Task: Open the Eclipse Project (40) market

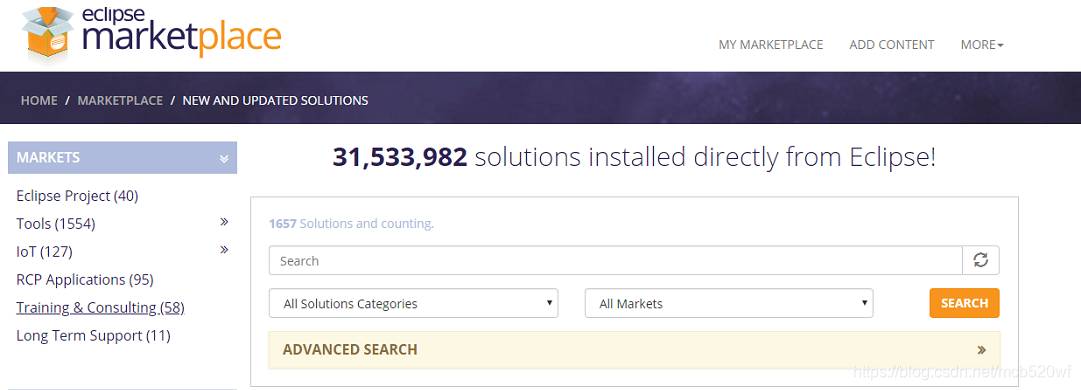Action: tap(77, 196)
